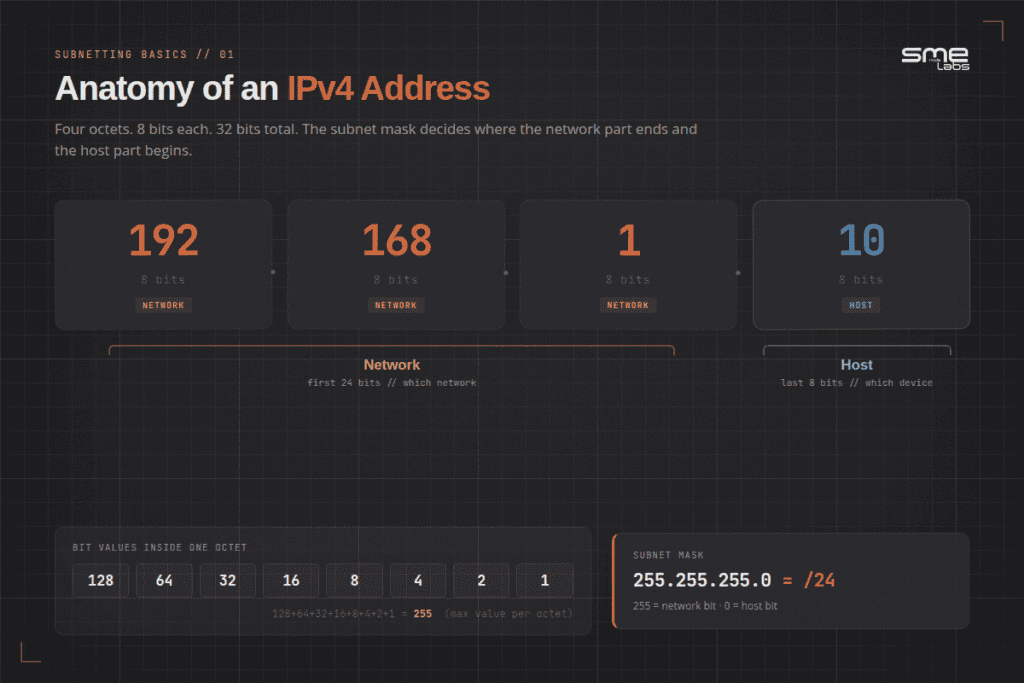Click the NETWORK badge under 192
Image resolution: width=1024 pixels, height=683 pixels.
pyautogui.click(x=163, y=305)
